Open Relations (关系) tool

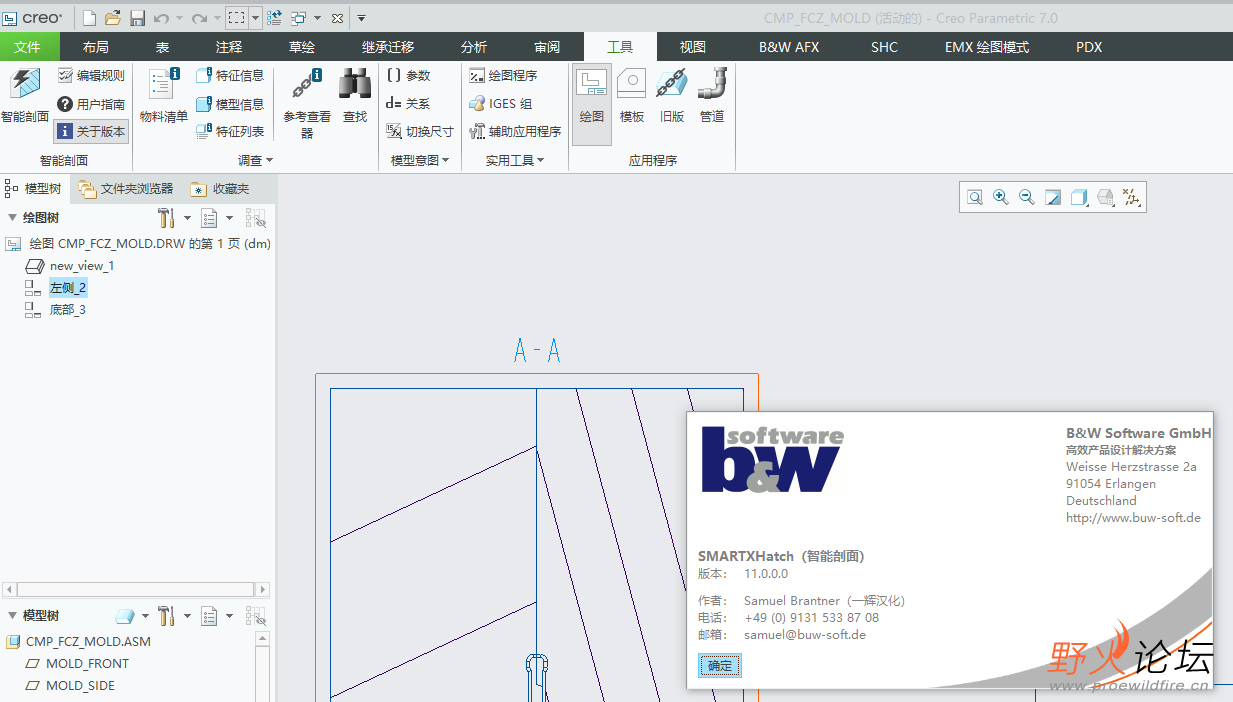(408, 104)
